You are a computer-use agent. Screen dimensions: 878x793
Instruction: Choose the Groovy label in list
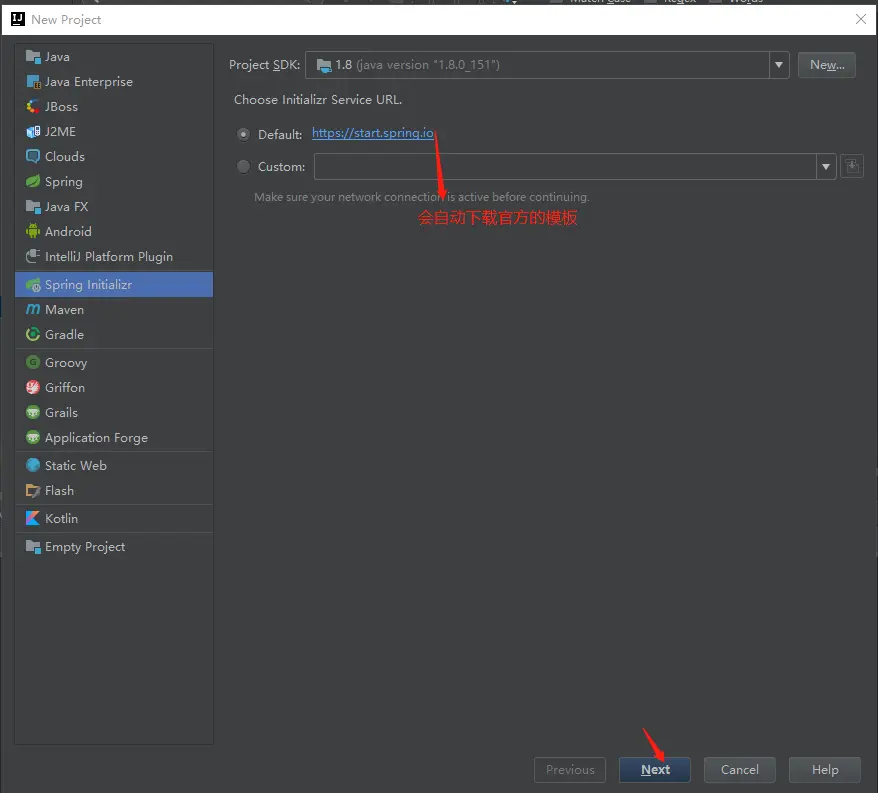click(x=66, y=363)
